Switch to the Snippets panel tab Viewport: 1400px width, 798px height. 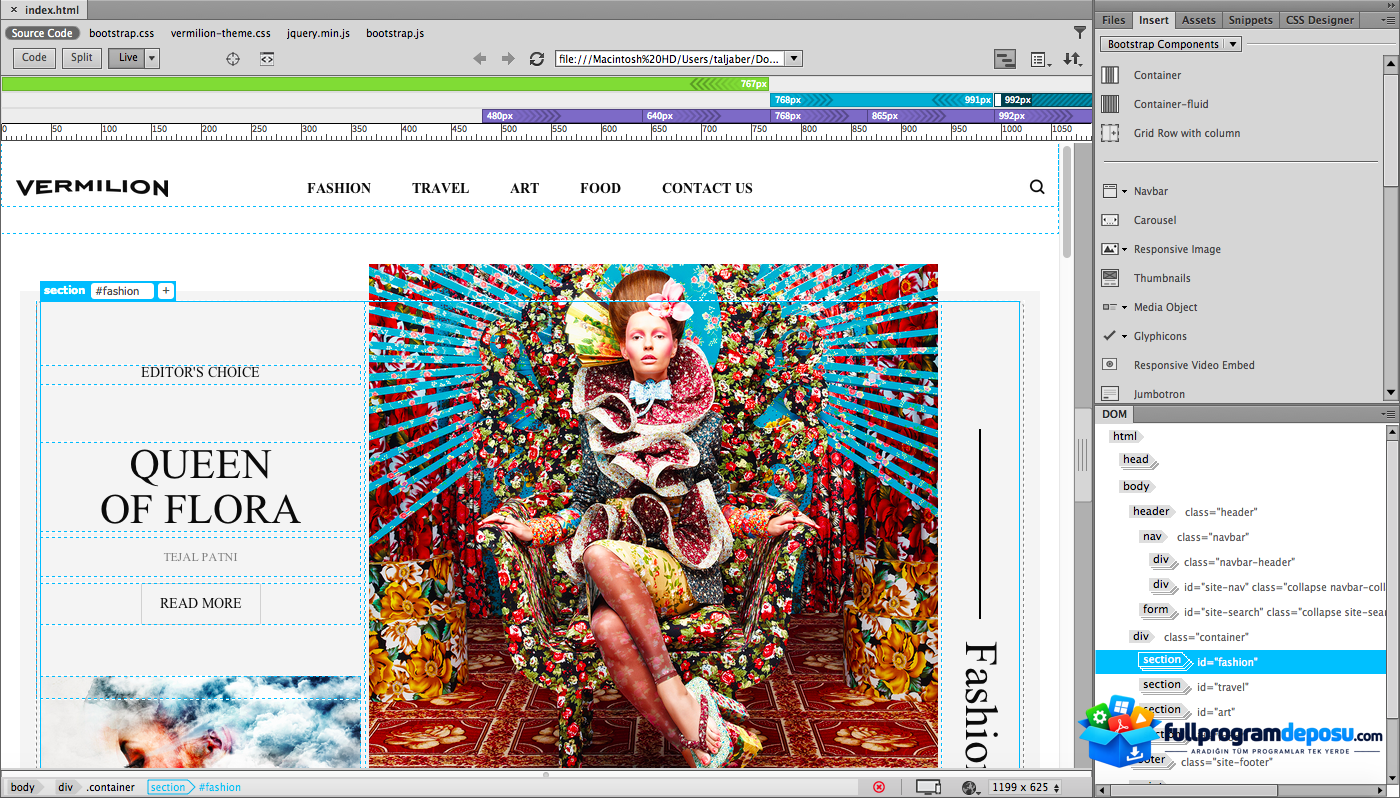click(1250, 20)
